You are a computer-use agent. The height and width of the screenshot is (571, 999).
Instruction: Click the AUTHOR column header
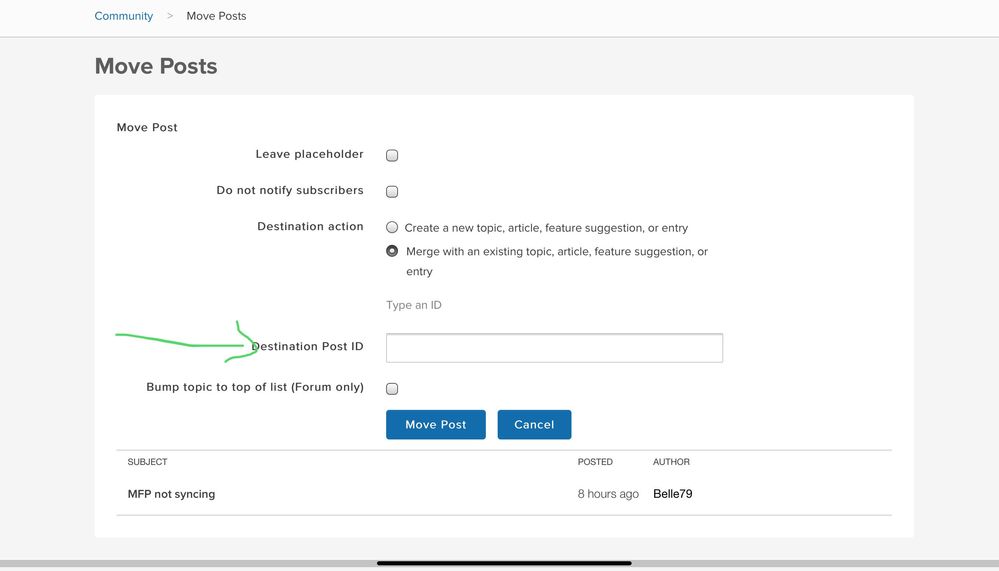point(671,462)
